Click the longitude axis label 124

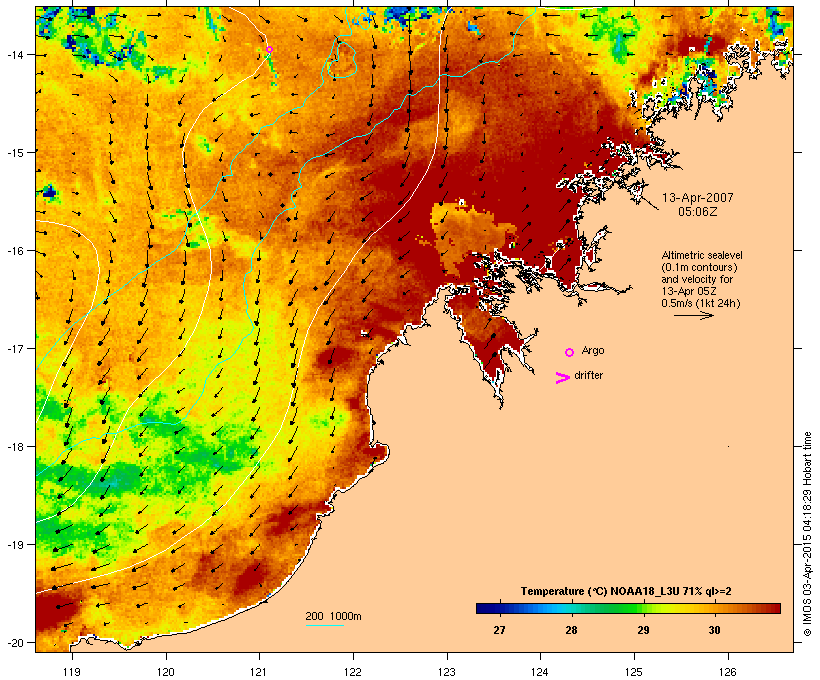[x=540, y=672]
